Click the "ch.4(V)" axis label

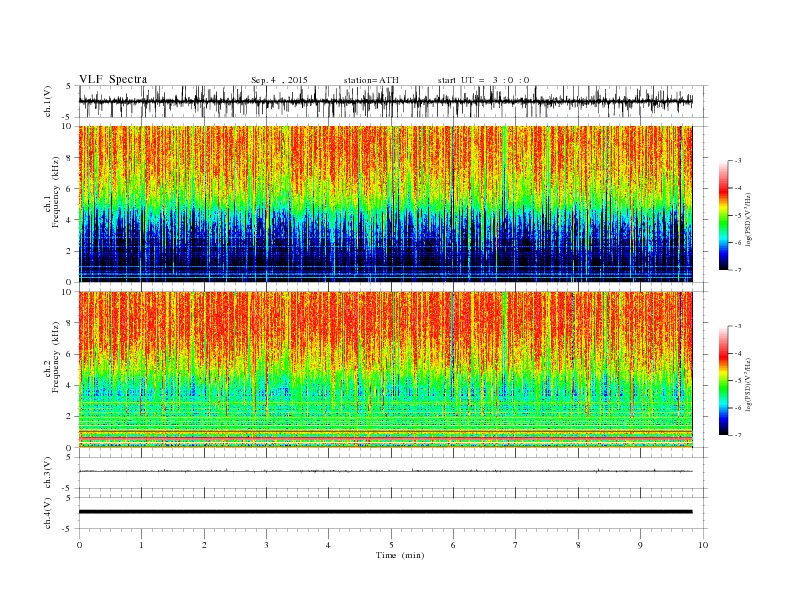coord(48,513)
